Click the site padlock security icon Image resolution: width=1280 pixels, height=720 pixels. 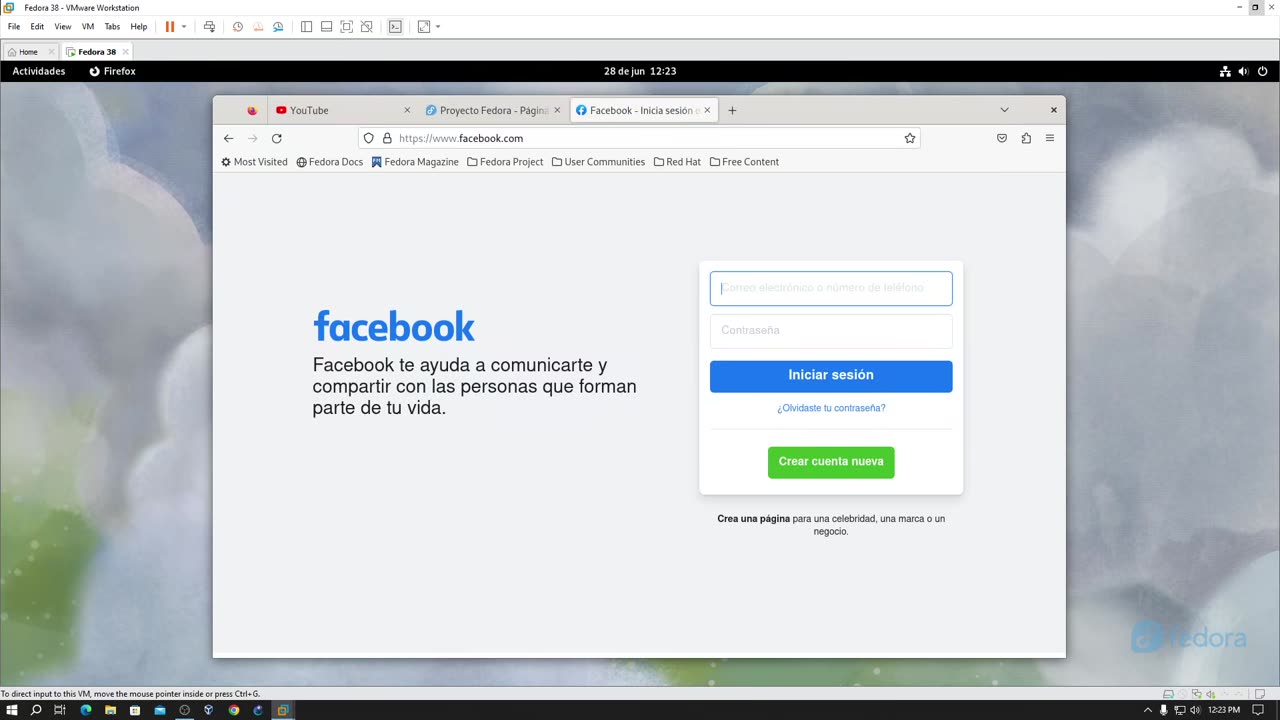click(x=387, y=138)
